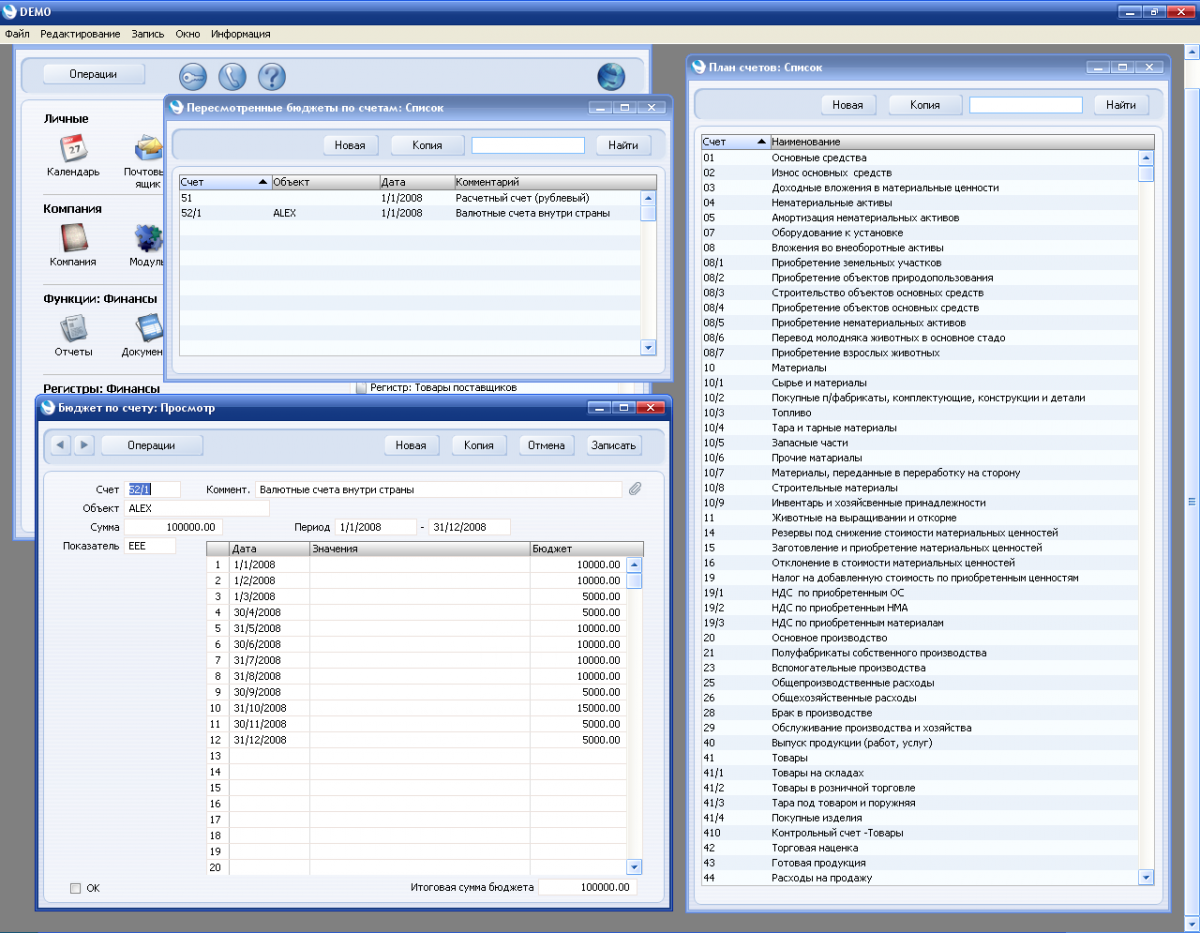Open the Информация menu
The image size is (1200, 933).
coord(241,33)
